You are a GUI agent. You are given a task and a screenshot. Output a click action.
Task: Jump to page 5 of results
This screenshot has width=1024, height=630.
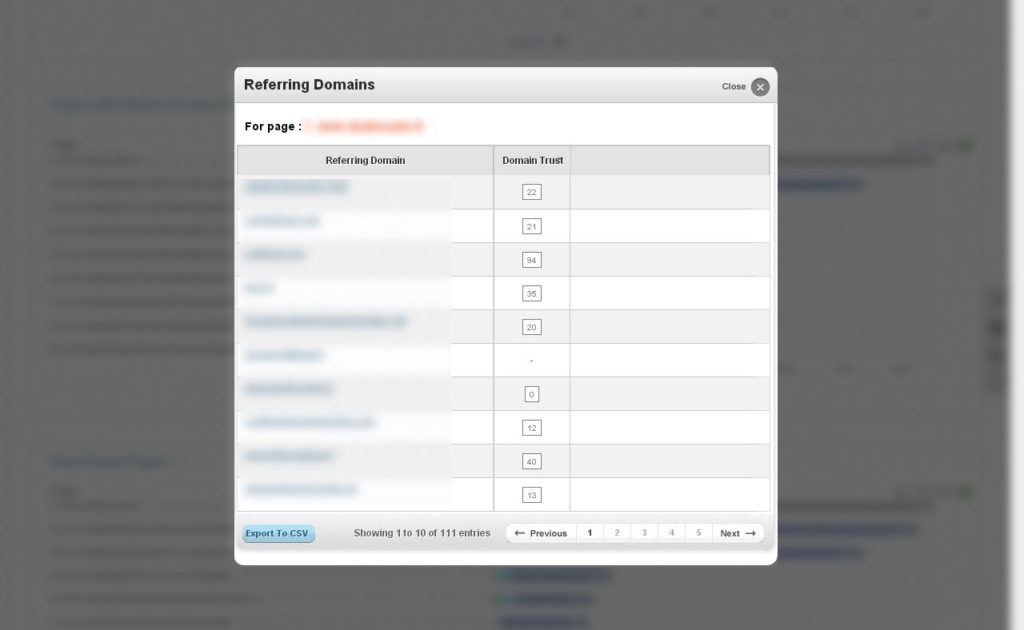(x=698, y=533)
